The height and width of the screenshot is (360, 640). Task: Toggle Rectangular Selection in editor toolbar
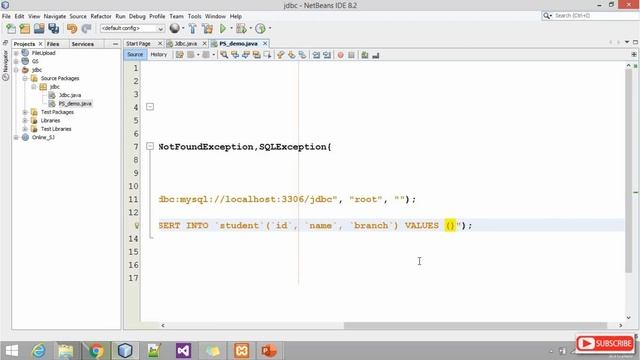(x=267, y=55)
